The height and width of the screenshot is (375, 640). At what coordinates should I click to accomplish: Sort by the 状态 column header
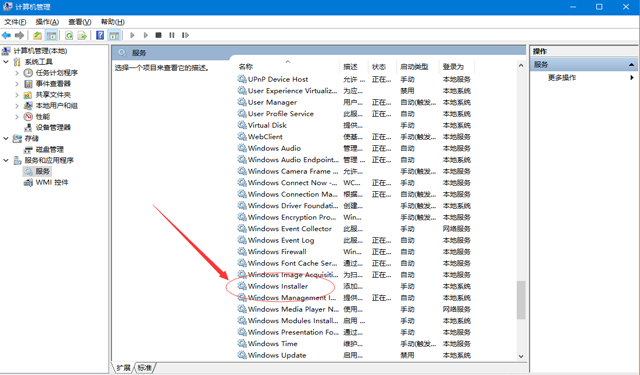click(x=379, y=67)
